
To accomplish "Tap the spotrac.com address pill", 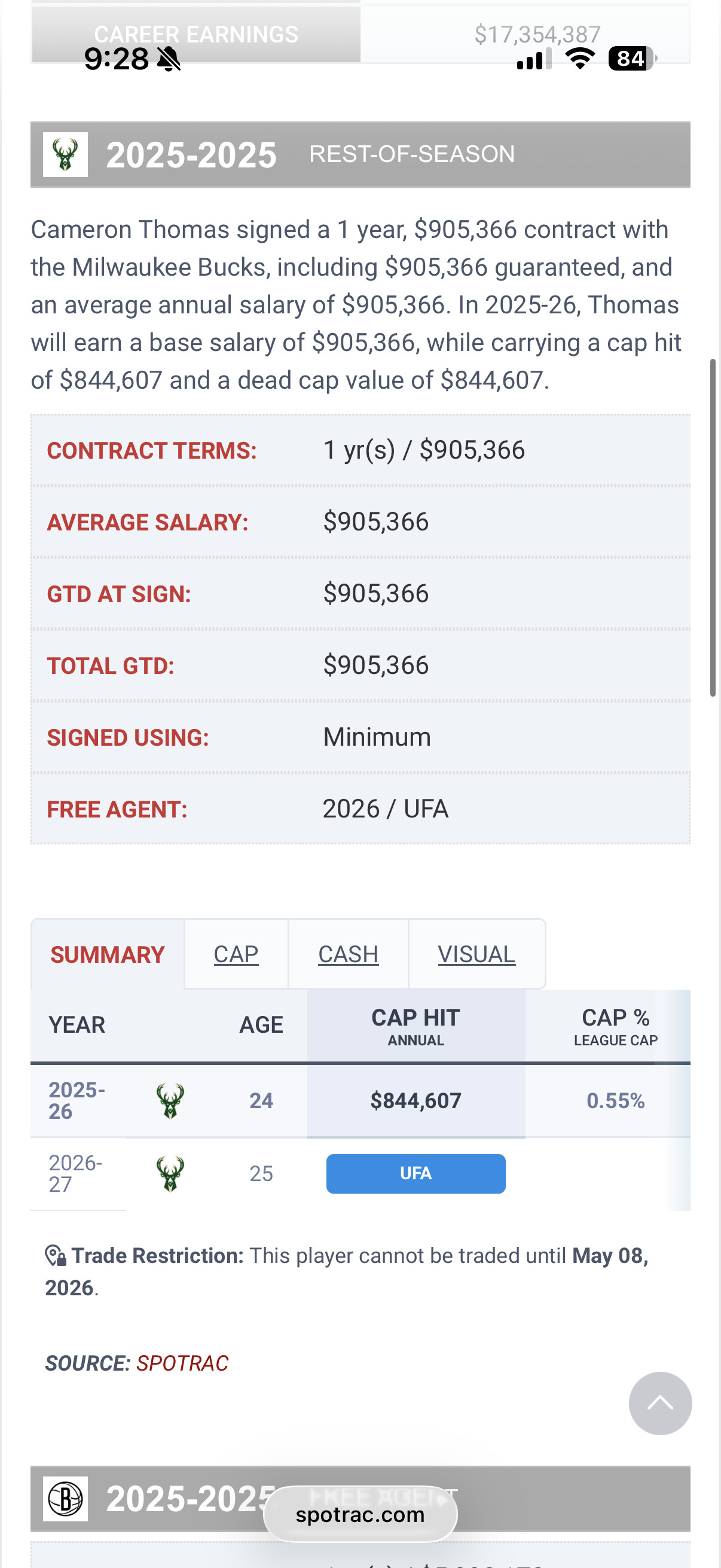I will 360,1514.
